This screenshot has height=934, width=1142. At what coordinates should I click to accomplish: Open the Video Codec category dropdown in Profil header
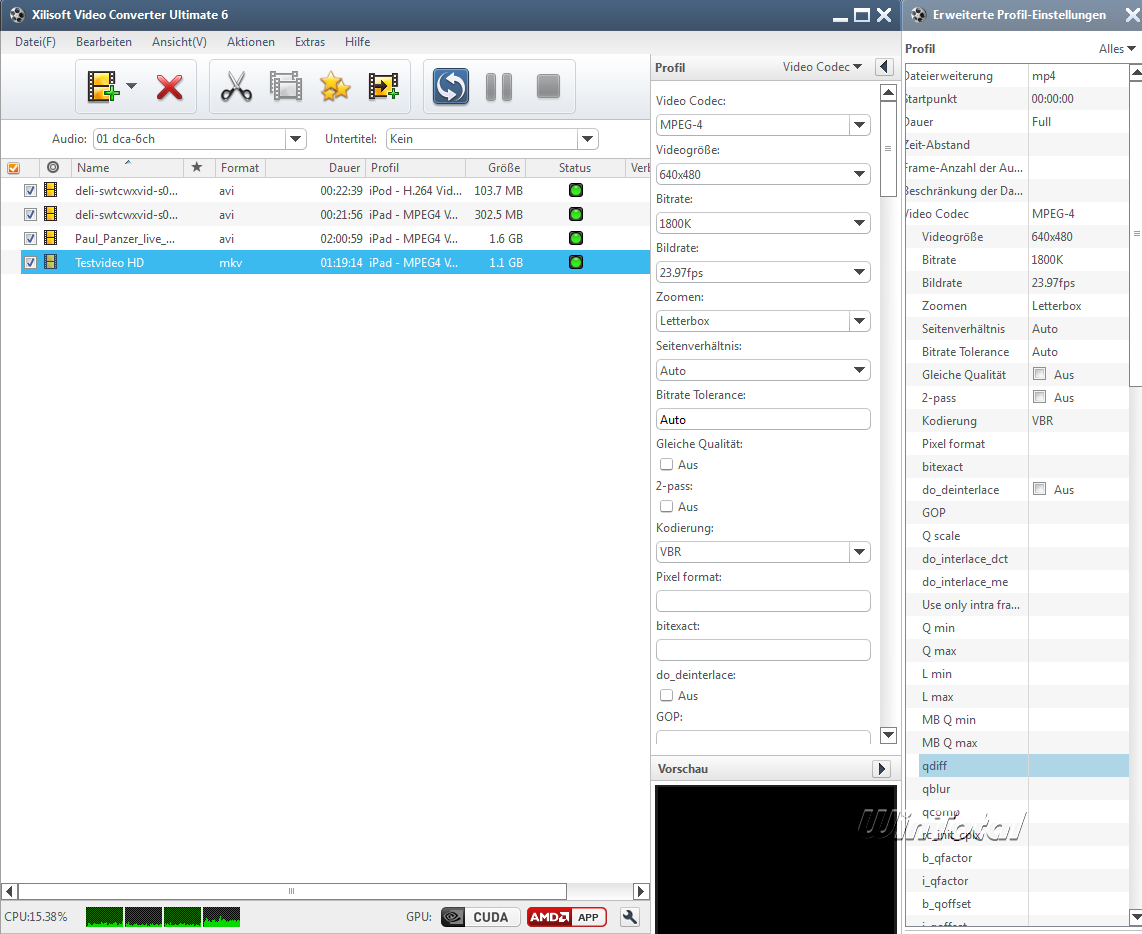822,67
